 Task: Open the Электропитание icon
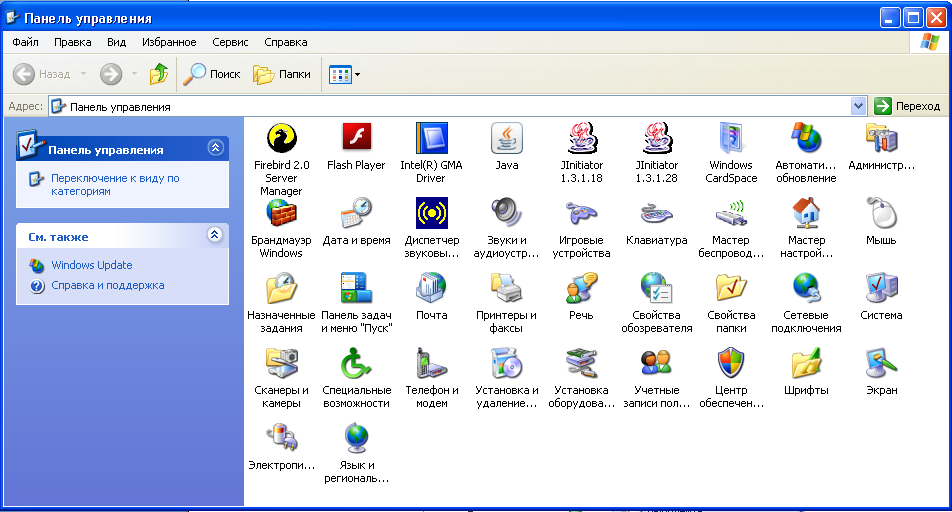click(282, 439)
